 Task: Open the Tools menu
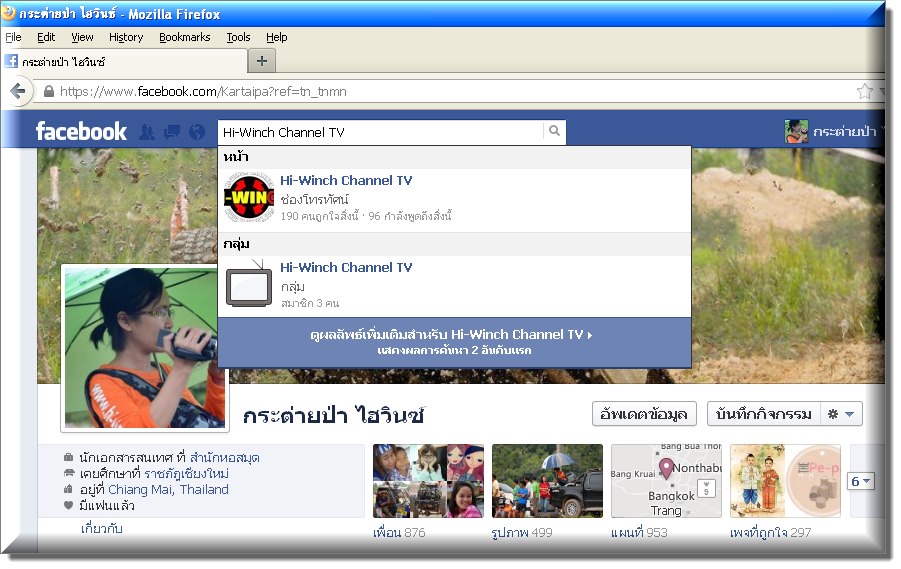pyautogui.click(x=238, y=37)
